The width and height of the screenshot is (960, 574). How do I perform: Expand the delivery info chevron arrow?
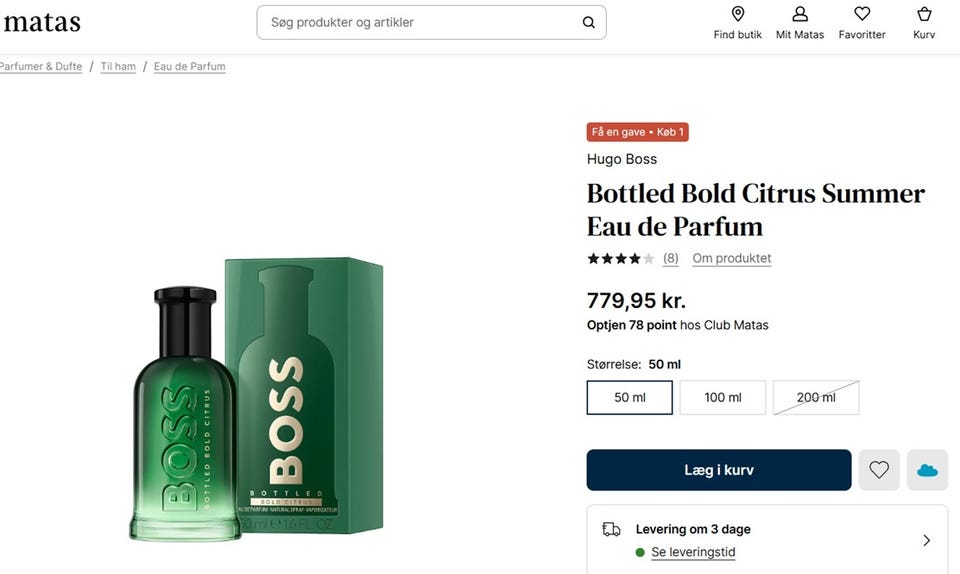click(926, 540)
